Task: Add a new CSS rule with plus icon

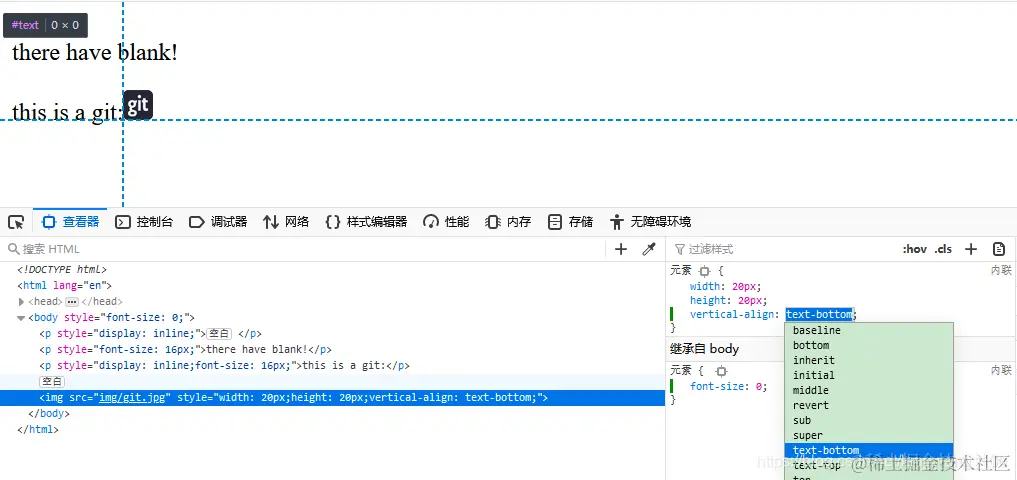Action: coord(971,249)
